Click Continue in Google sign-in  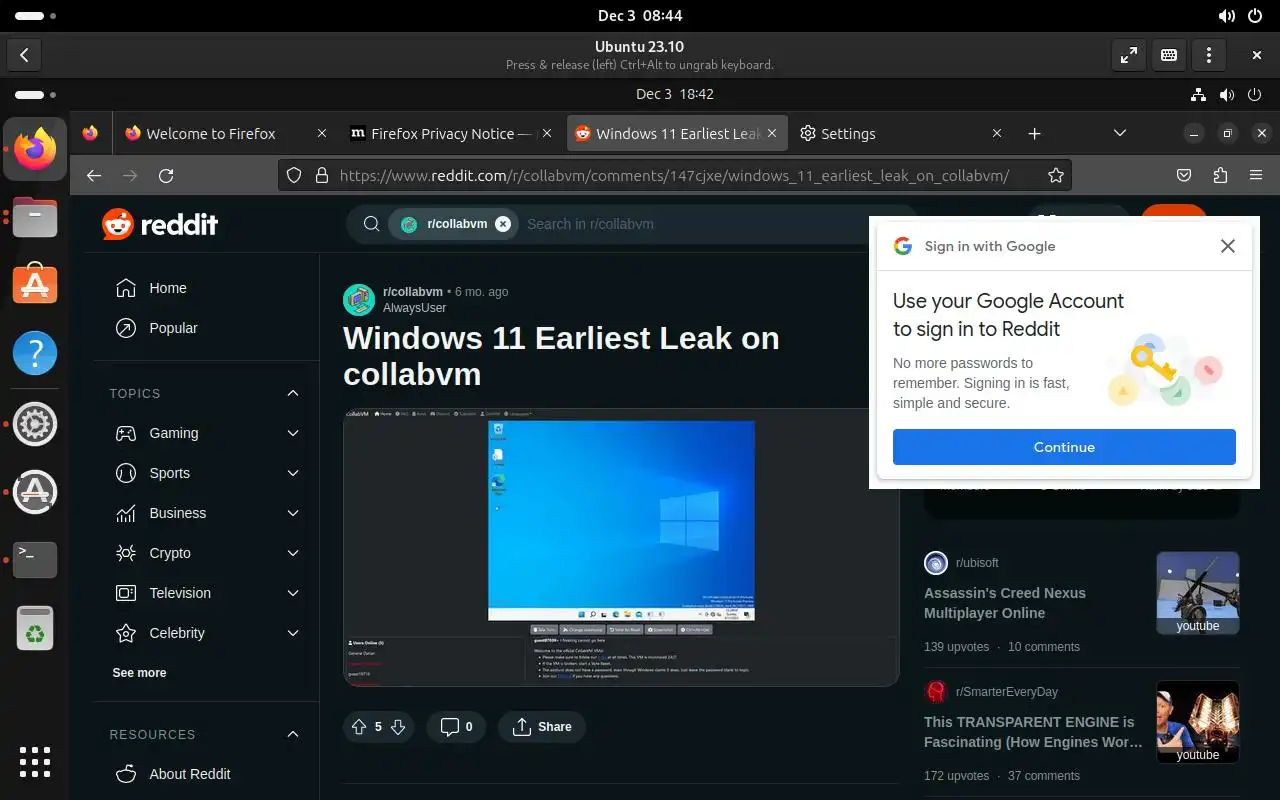tap(1064, 447)
